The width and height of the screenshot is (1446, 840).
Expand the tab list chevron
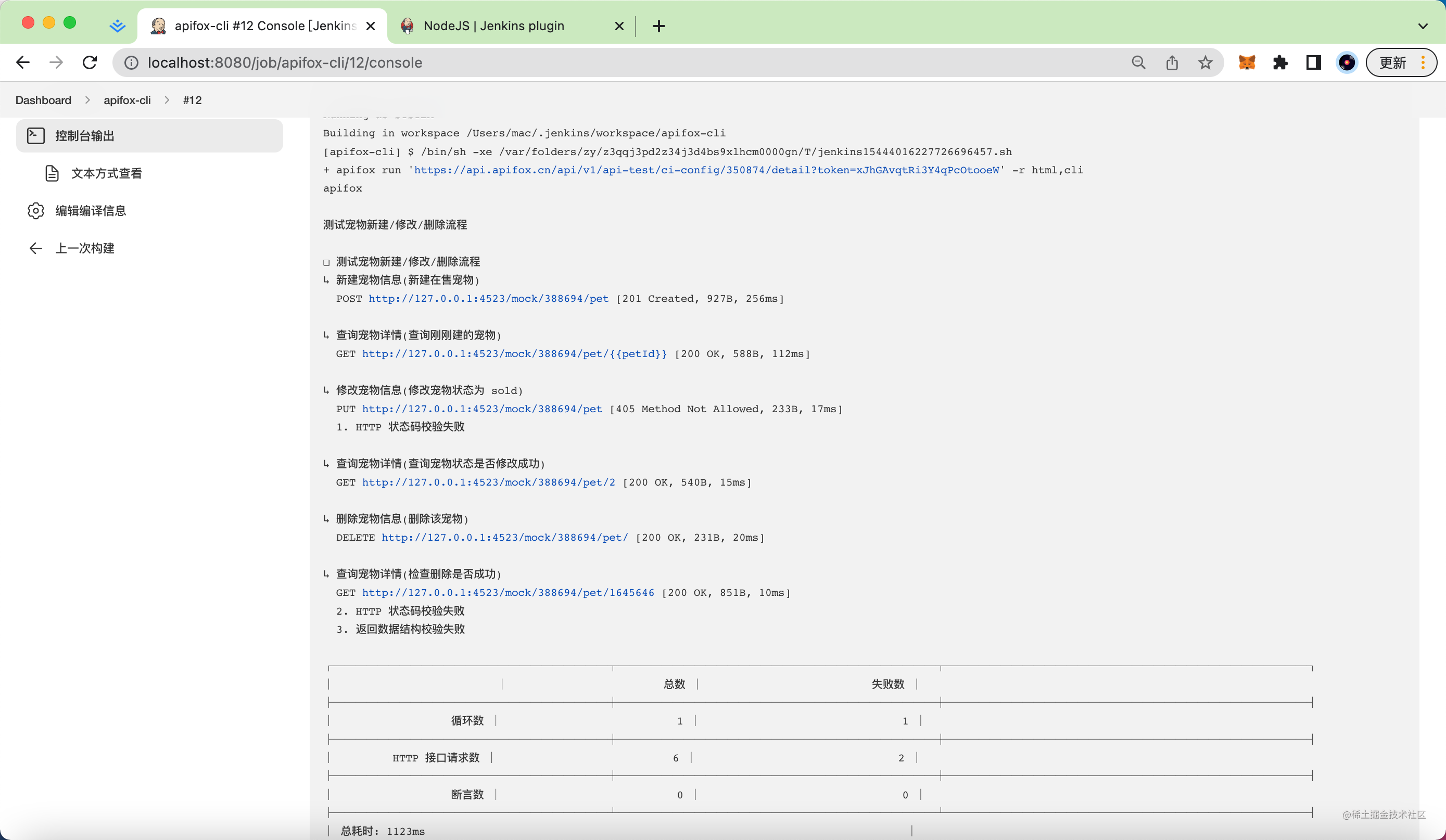click(x=1423, y=26)
